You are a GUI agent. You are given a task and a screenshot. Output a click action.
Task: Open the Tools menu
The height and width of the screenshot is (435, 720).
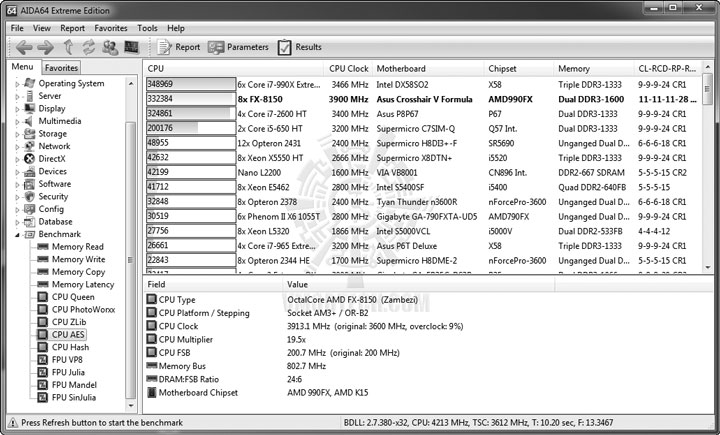(x=147, y=28)
